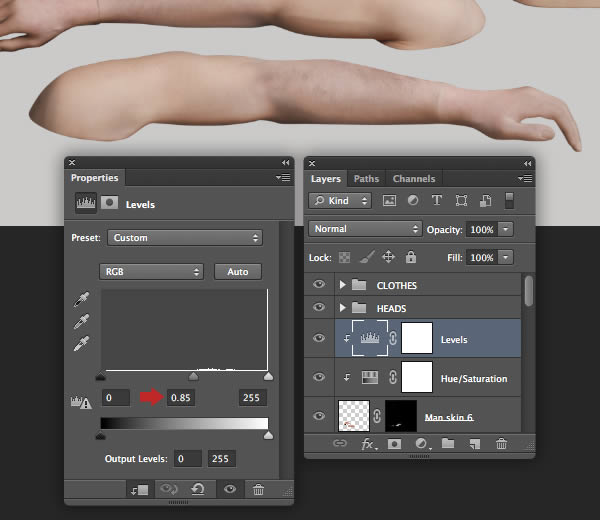The image size is (600, 520).
Task: Click the input white point slider
Action: [x=269, y=377]
